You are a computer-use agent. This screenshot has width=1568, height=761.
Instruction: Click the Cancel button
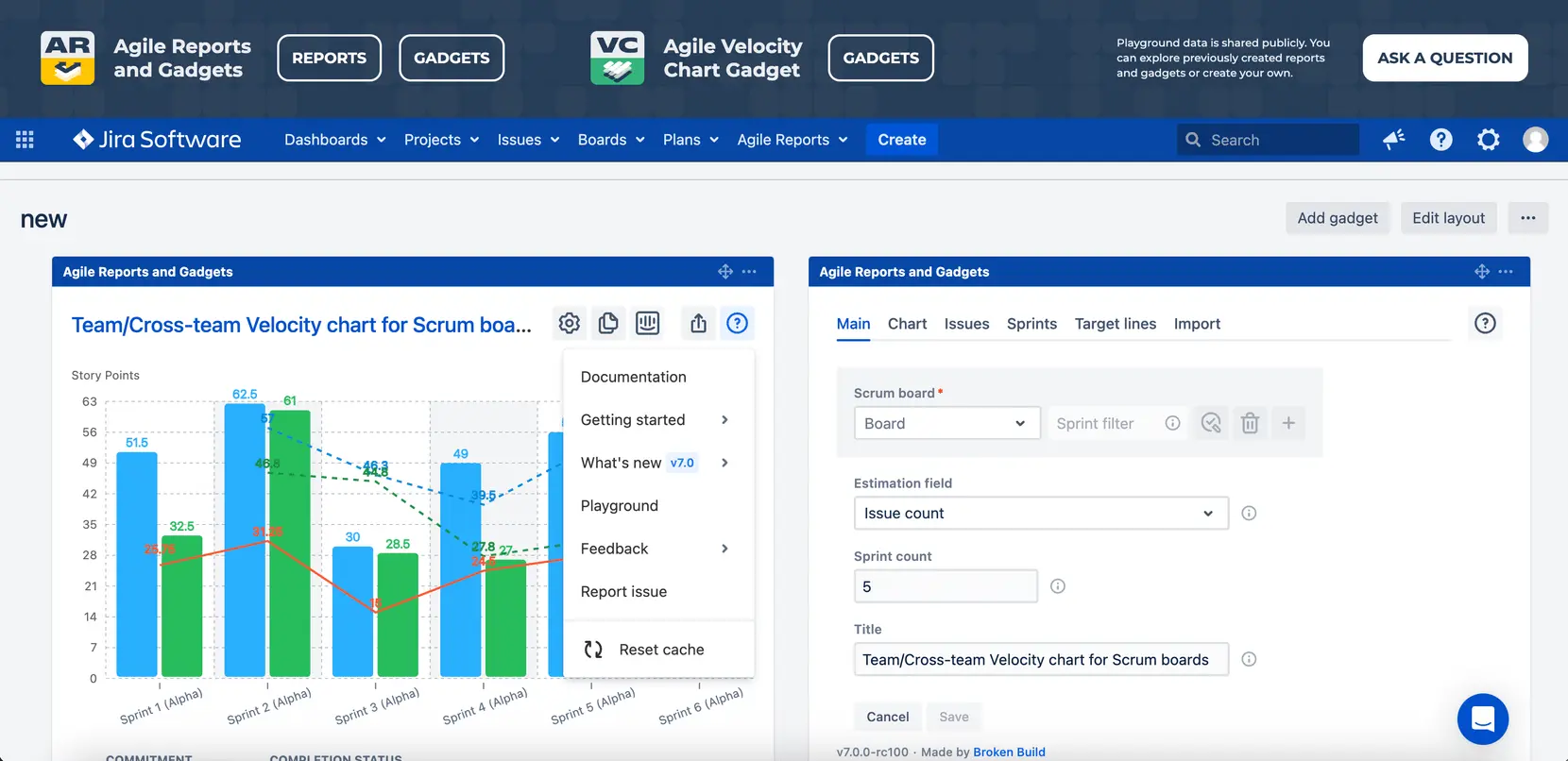(888, 717)
